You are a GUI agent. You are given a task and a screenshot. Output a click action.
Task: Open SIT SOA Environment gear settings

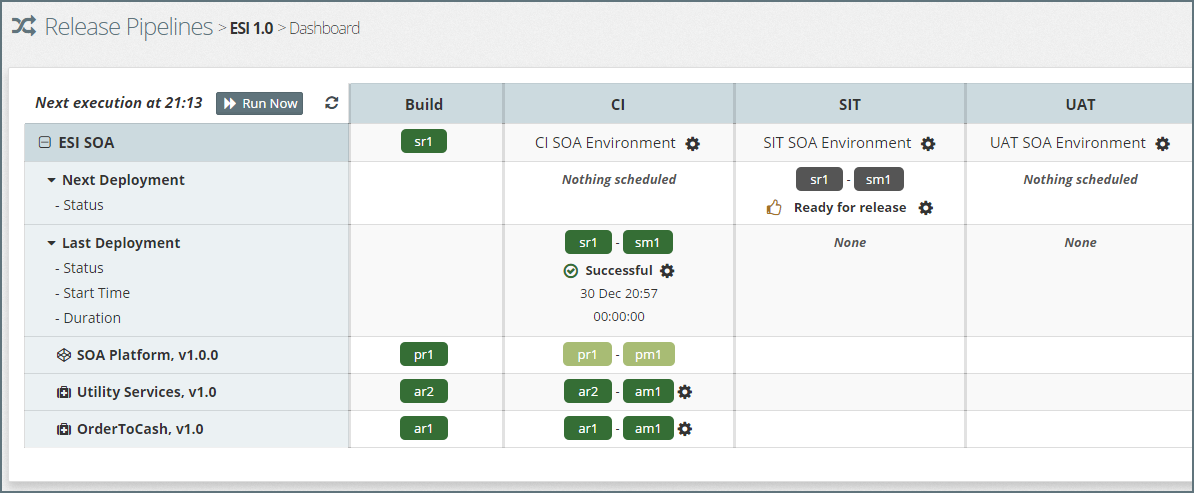pos(928,144)
